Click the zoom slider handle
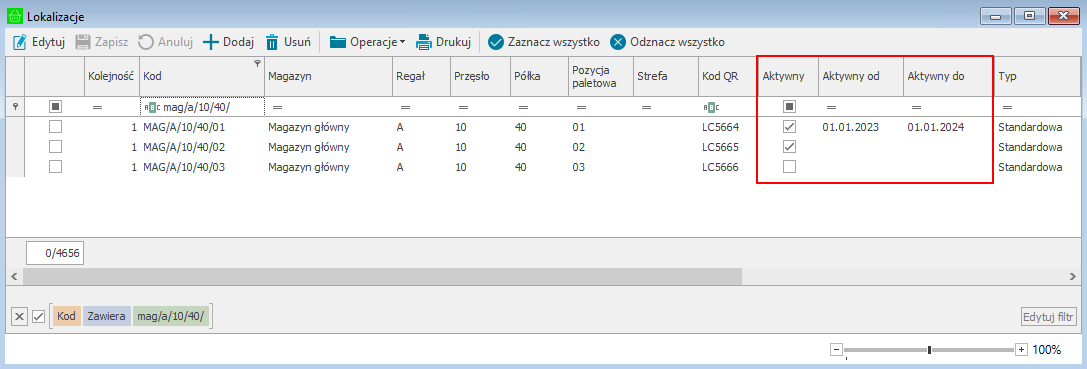The width and height of the screenshot is (1087, 369). tap(929, 349)
